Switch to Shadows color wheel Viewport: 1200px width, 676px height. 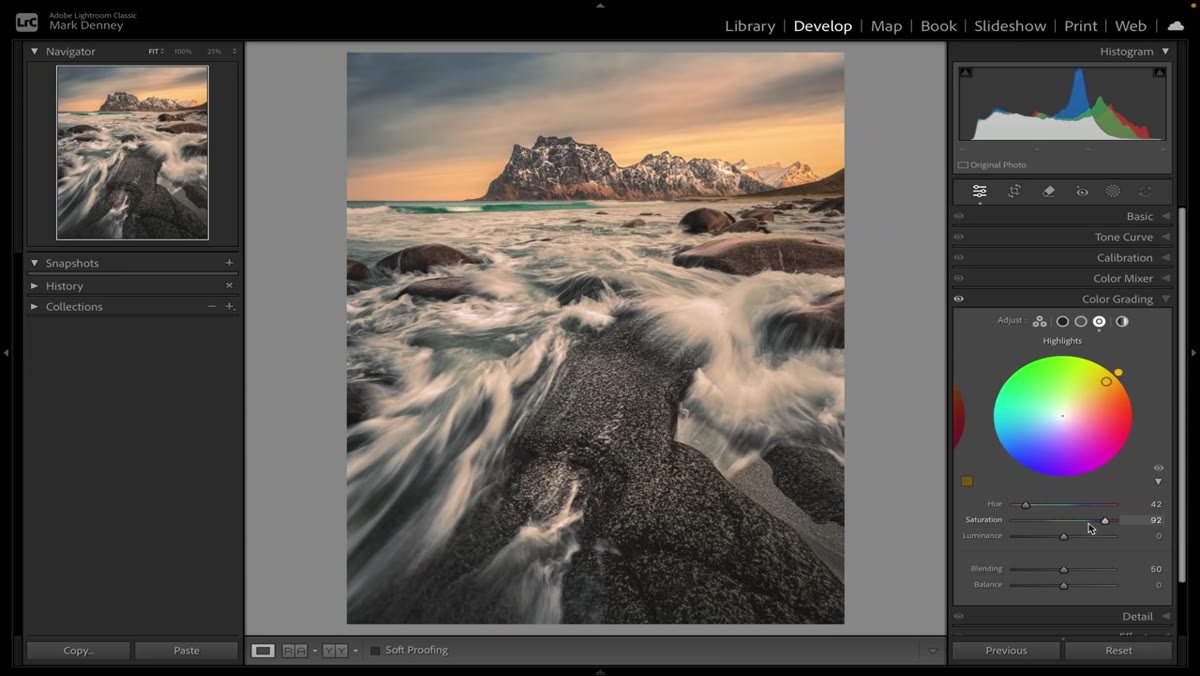tap(1062, 321)
